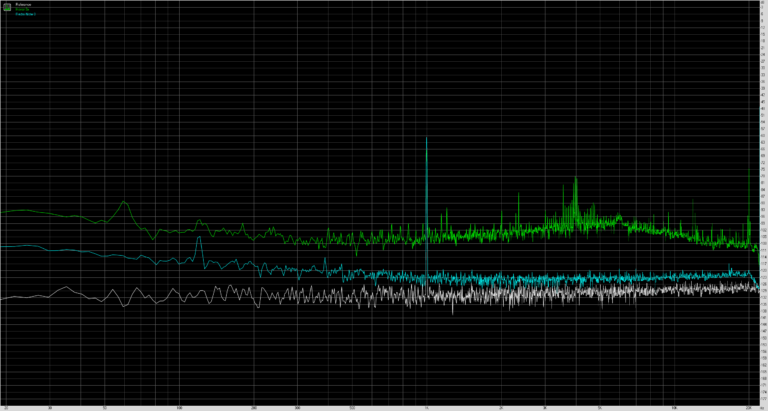Click the dB scale on right edge
This screenshot has height=411, width=768.
(761, 200)
